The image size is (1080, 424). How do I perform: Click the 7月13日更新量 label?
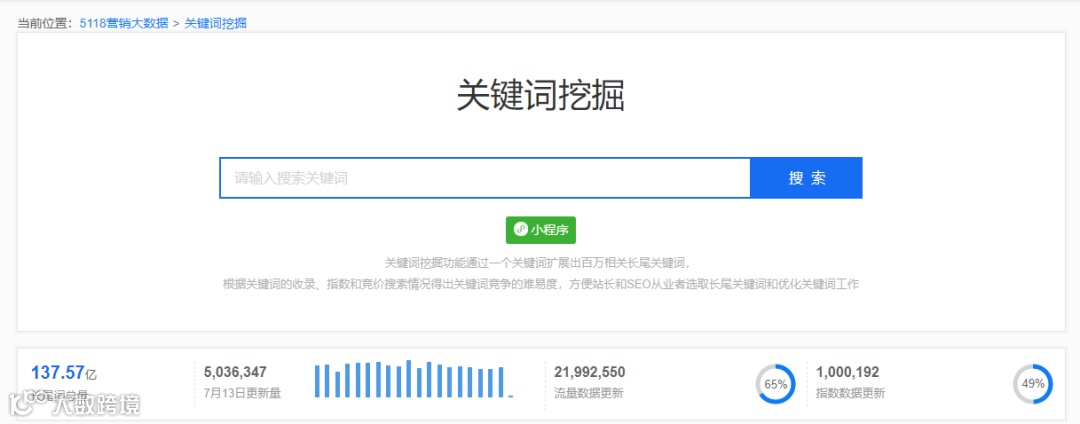(x=242, y=394)
